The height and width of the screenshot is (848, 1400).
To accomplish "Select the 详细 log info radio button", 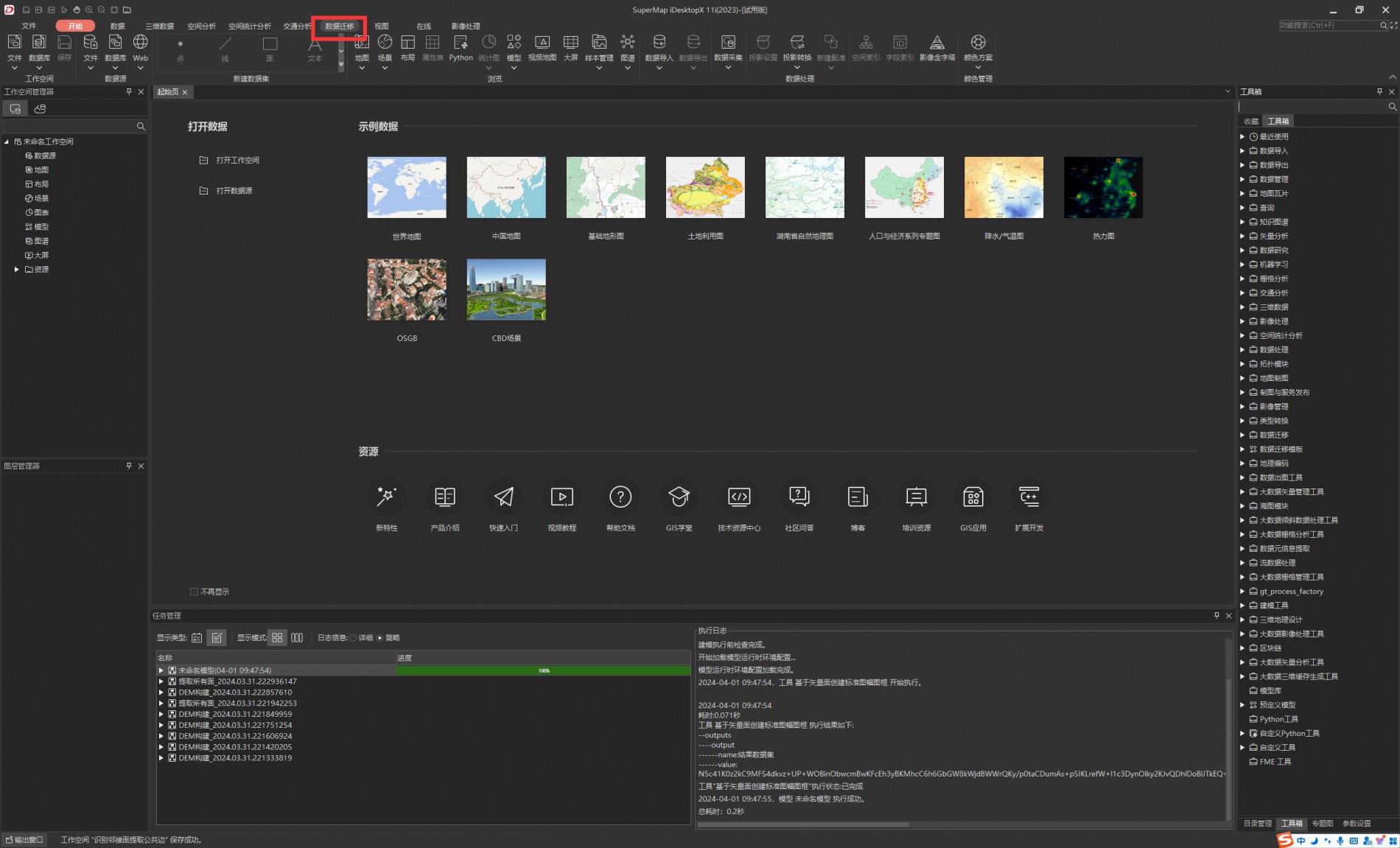I will tap(353, 638).
